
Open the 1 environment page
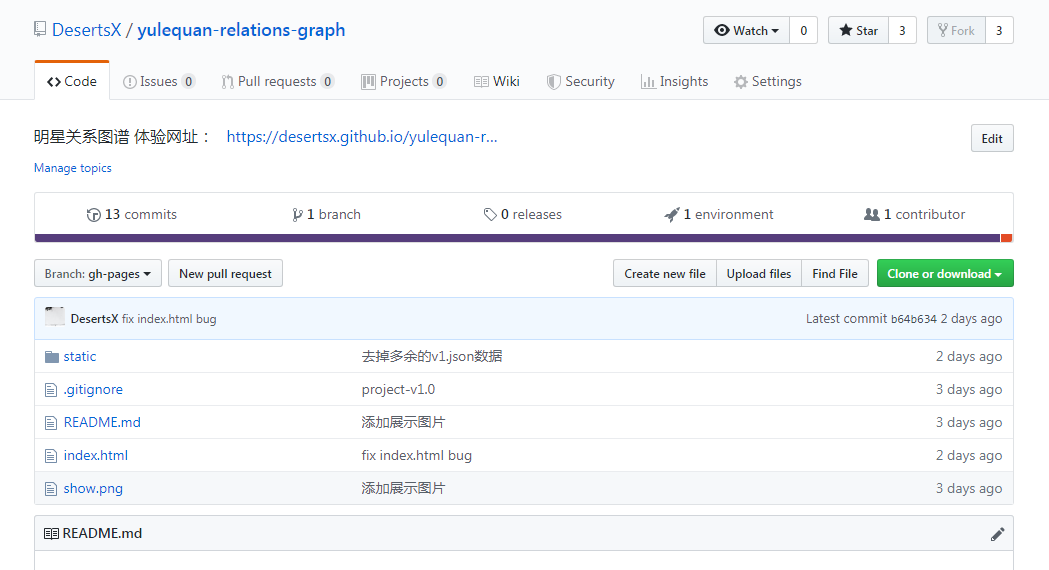click(719, 214)
